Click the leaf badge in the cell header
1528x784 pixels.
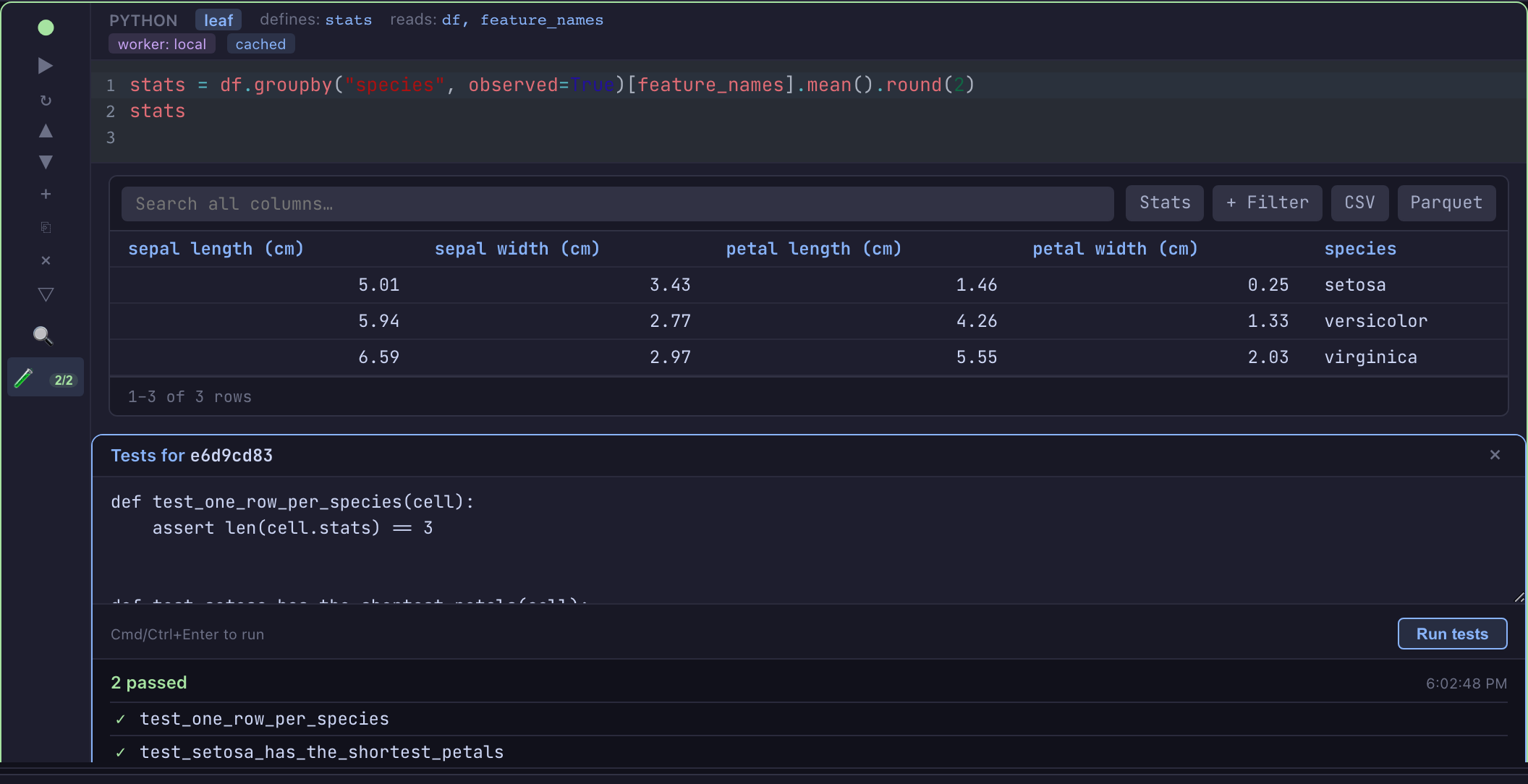(218, 20)
